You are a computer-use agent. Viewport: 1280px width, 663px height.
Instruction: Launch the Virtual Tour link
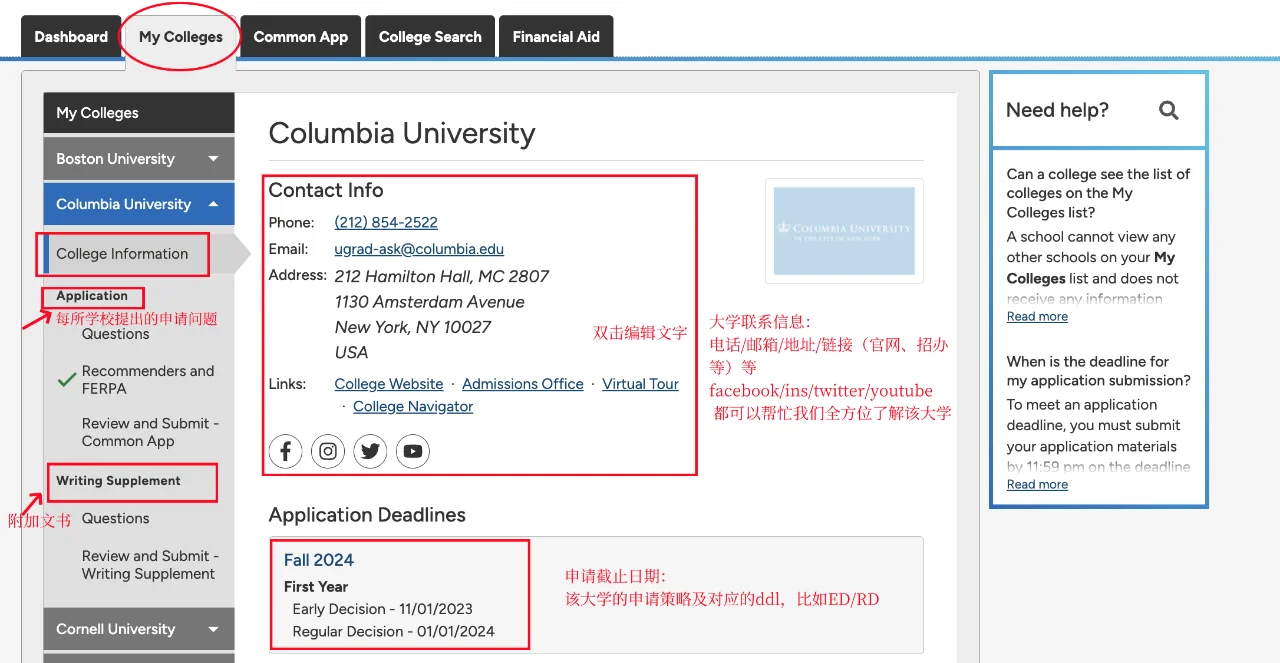640,383
